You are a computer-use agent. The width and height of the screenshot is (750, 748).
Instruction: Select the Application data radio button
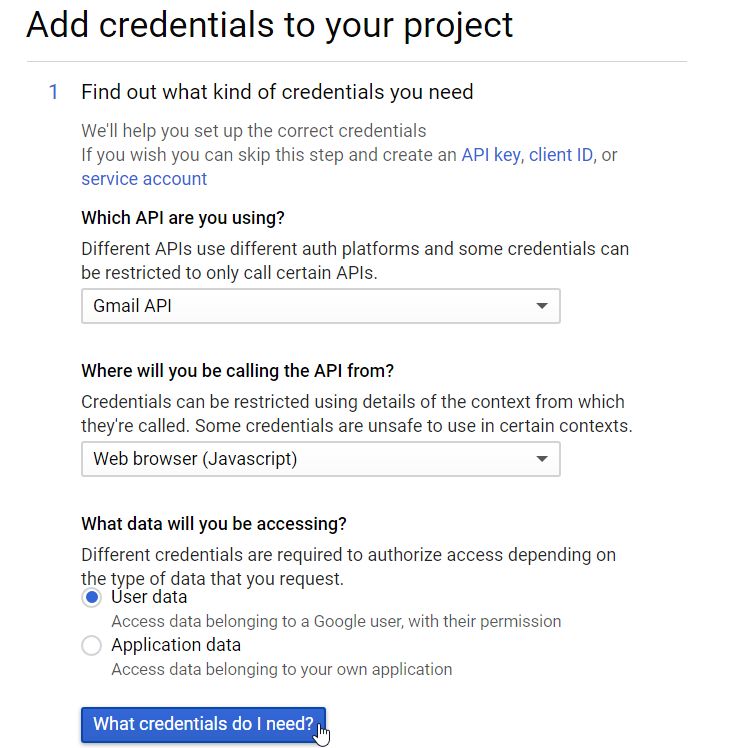pos(91,646)
